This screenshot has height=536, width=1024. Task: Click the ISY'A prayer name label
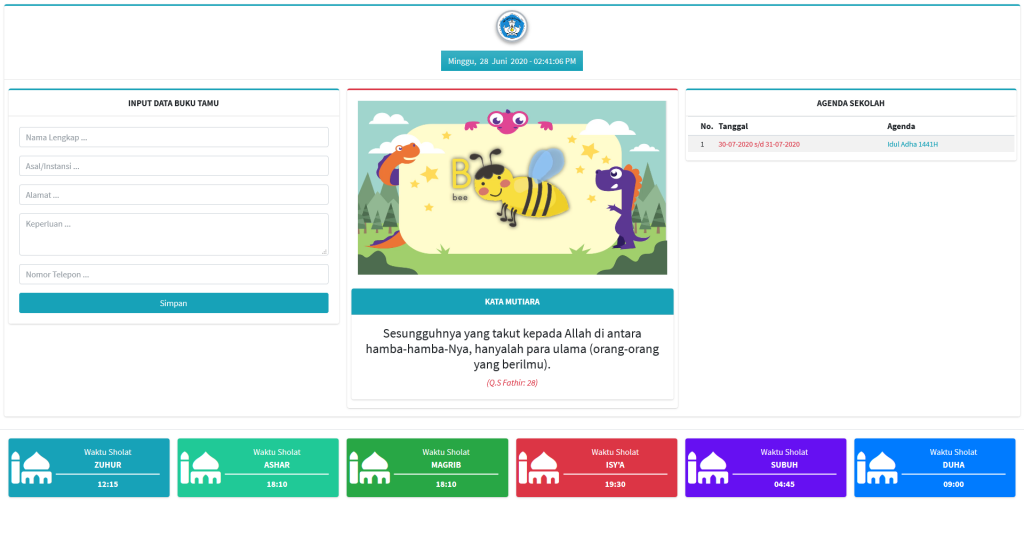point(615,465)
